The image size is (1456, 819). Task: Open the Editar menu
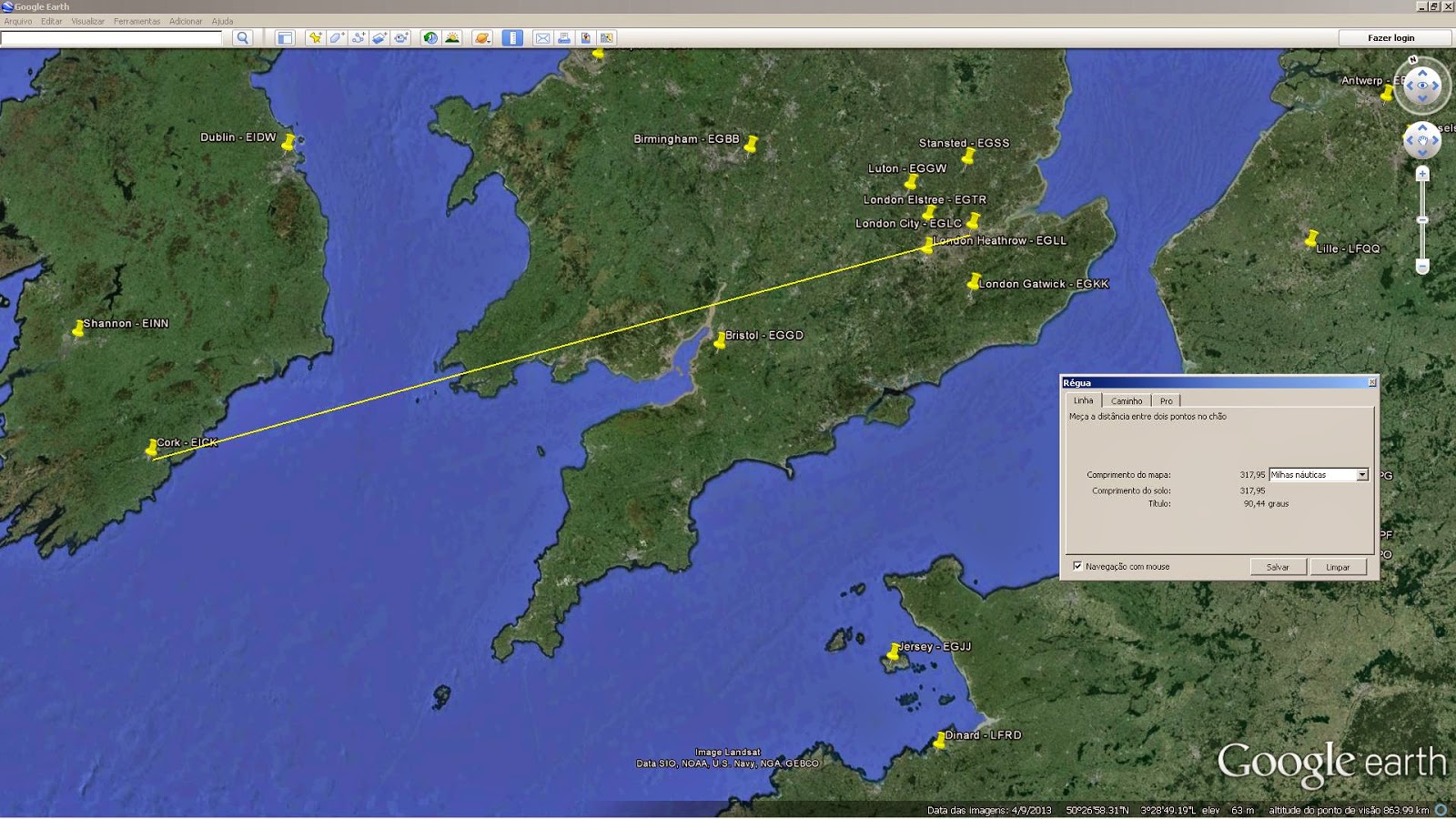tap(52, 21)
